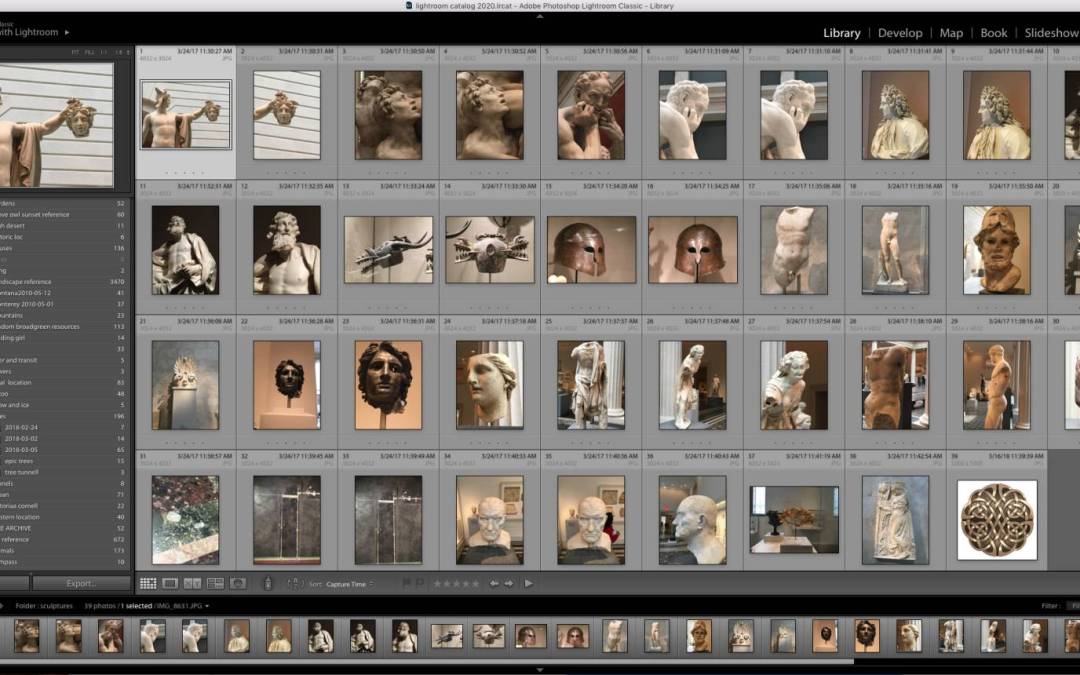Start impromptu slideshow with play button

(x=528, y=583)
